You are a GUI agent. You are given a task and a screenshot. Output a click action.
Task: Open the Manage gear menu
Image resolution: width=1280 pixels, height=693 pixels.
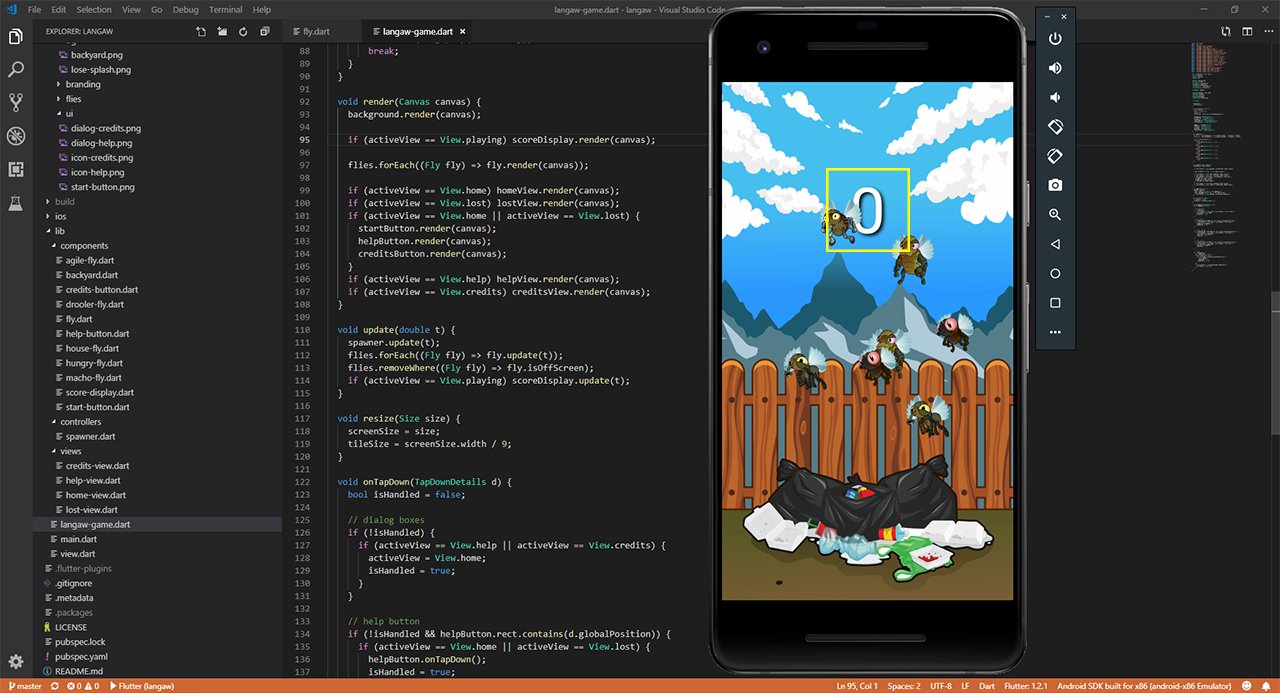[15, 661]
